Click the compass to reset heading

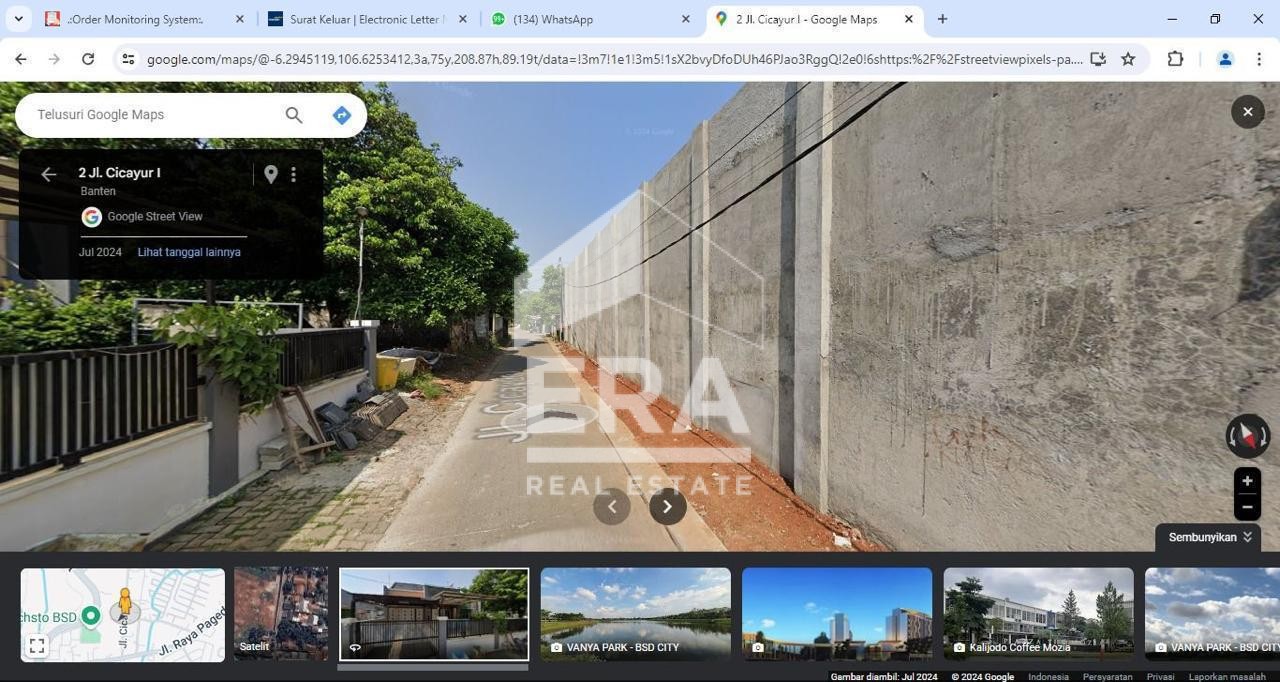pos(1247,436)
